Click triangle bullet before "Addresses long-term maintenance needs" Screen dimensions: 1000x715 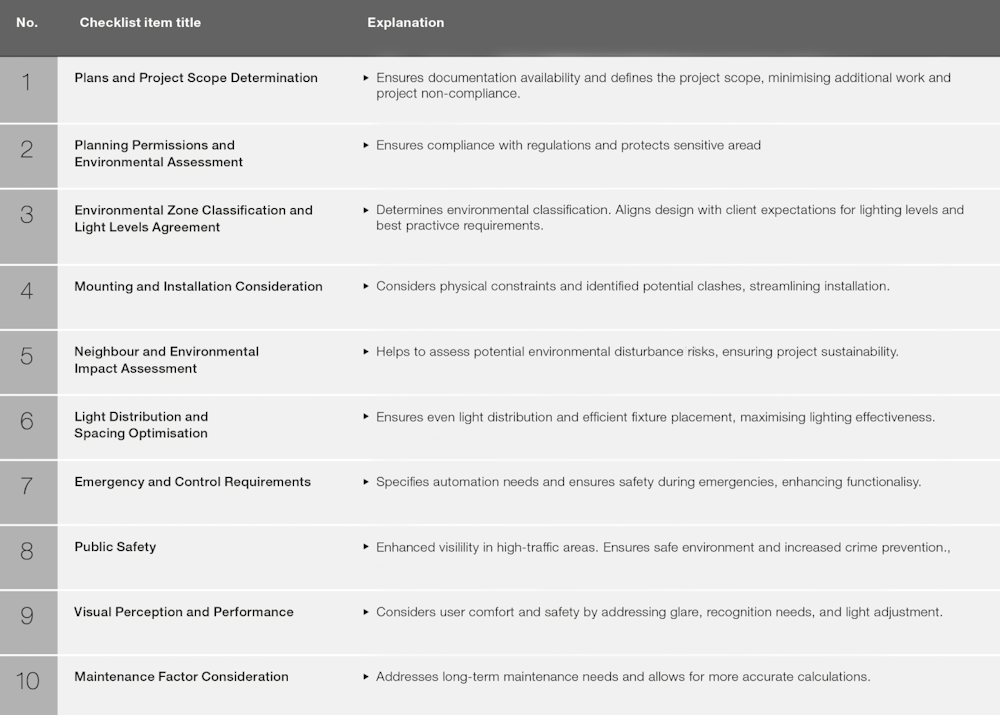366,677
